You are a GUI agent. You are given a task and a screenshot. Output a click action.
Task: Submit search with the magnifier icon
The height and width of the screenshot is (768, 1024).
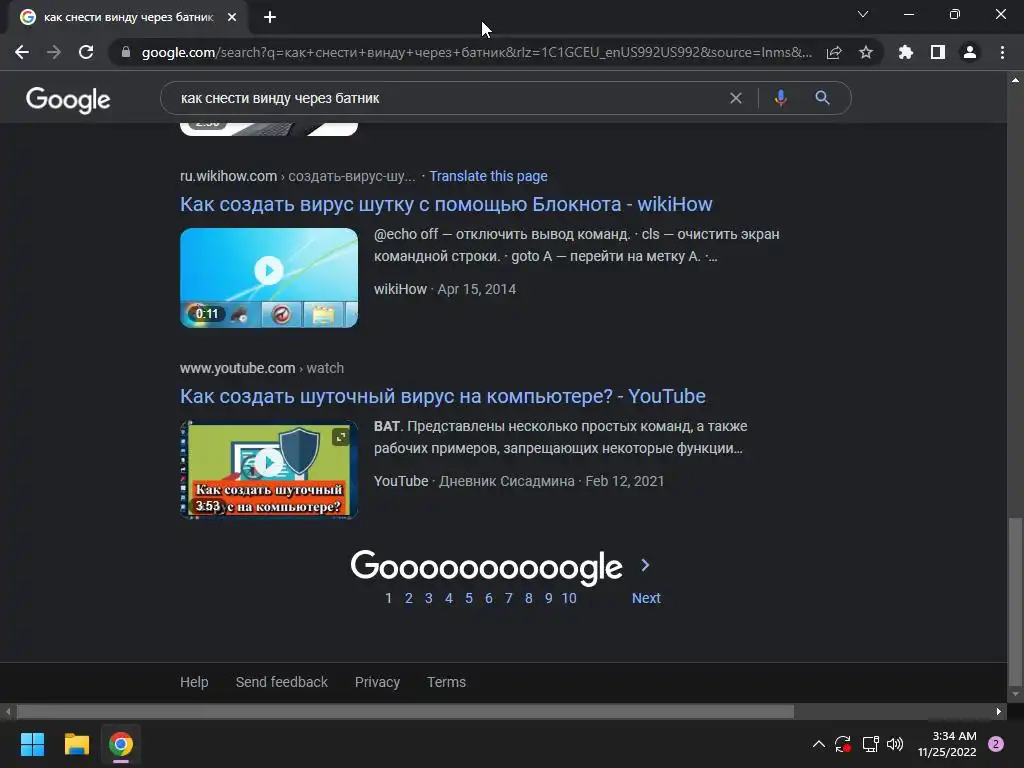pos(822,98)
